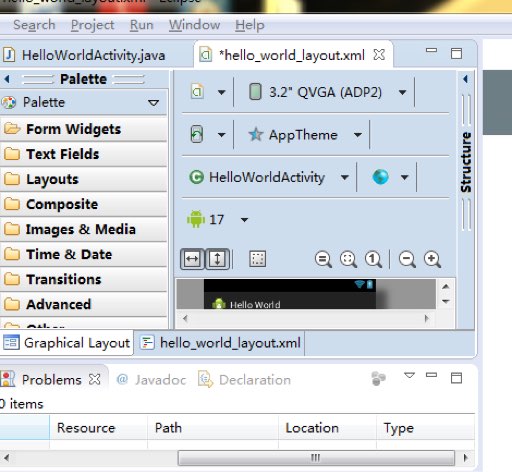Click the zoom to fit screen magnifier icon
Image resolution: width=512 pixels, height=472 pixels.
point(348,259)
